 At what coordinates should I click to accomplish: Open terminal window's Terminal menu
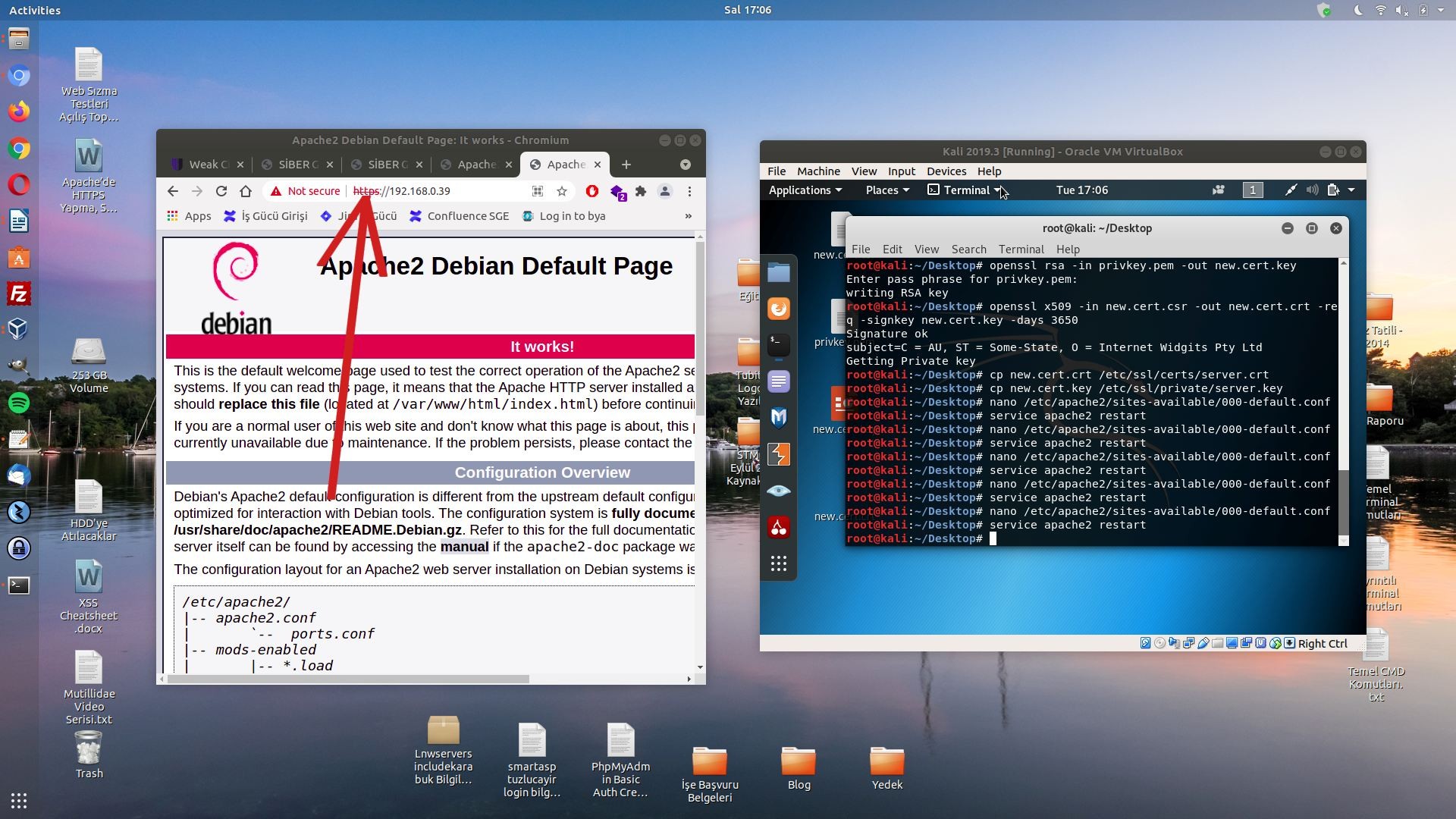1021,249
